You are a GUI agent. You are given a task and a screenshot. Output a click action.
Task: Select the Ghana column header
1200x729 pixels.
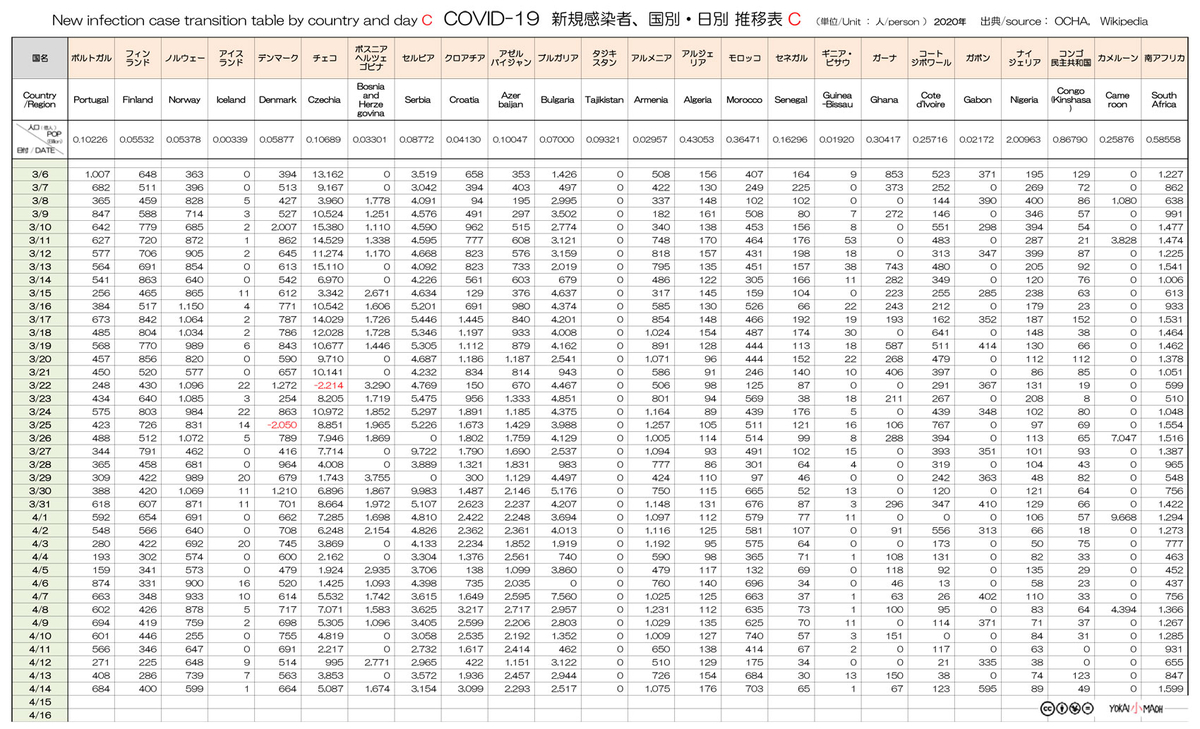(884, 100)
